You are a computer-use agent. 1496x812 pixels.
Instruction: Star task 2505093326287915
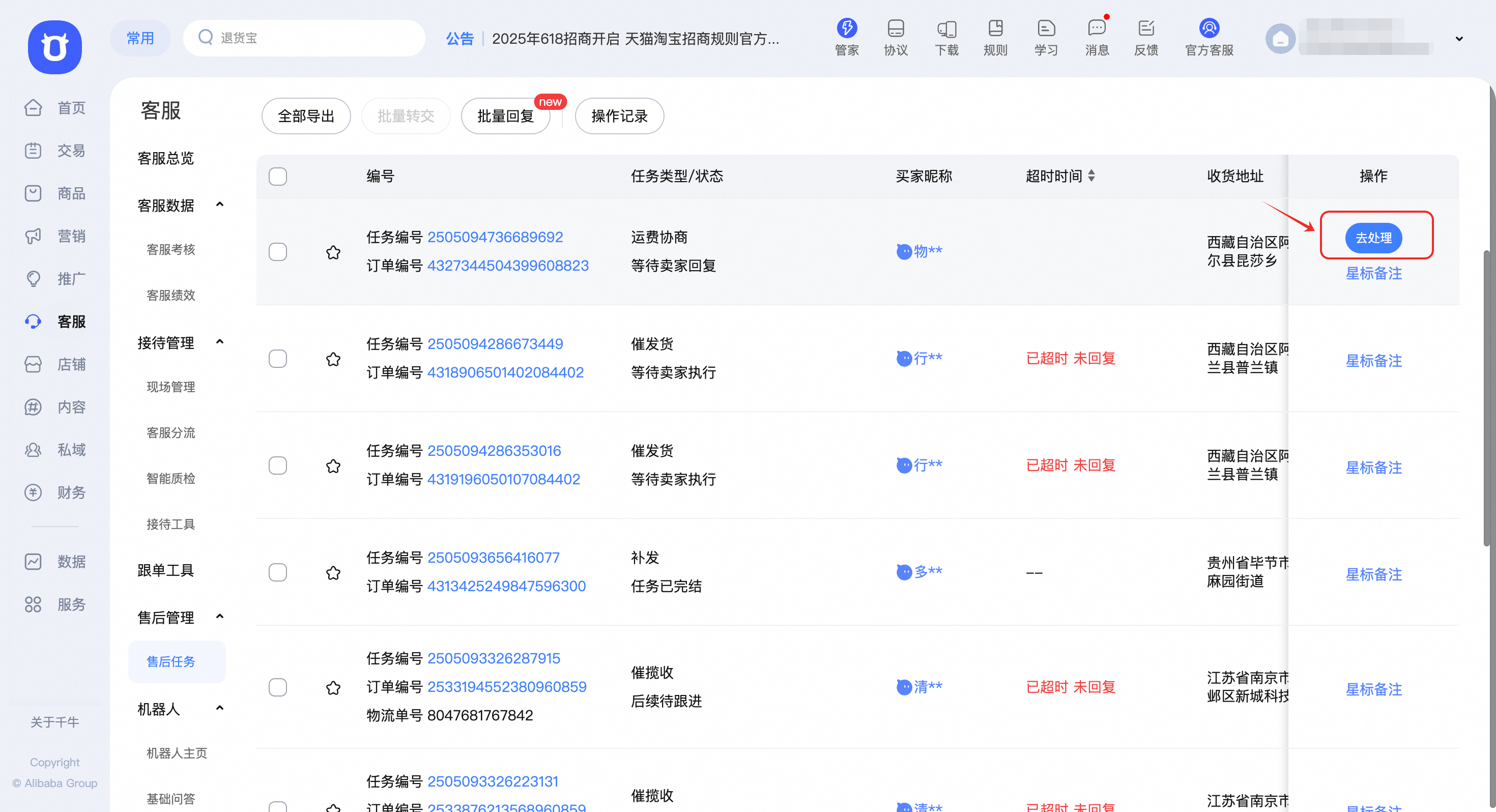(333, 688)
